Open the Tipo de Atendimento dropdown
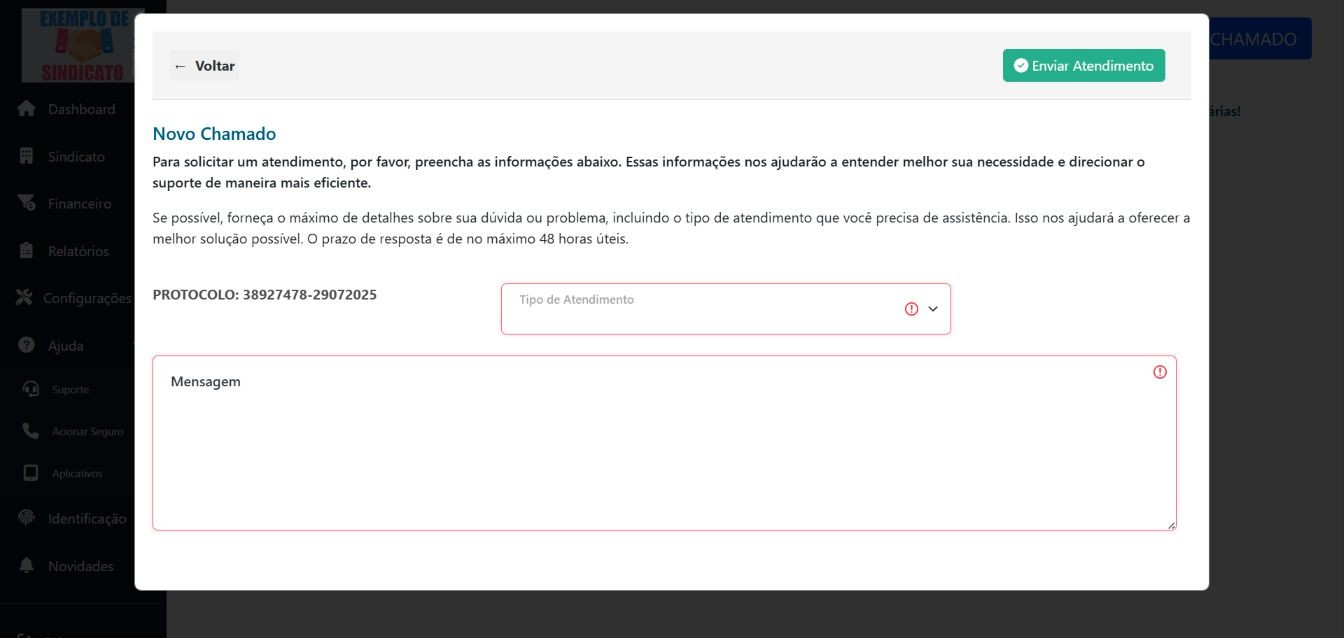 point(700,309)
